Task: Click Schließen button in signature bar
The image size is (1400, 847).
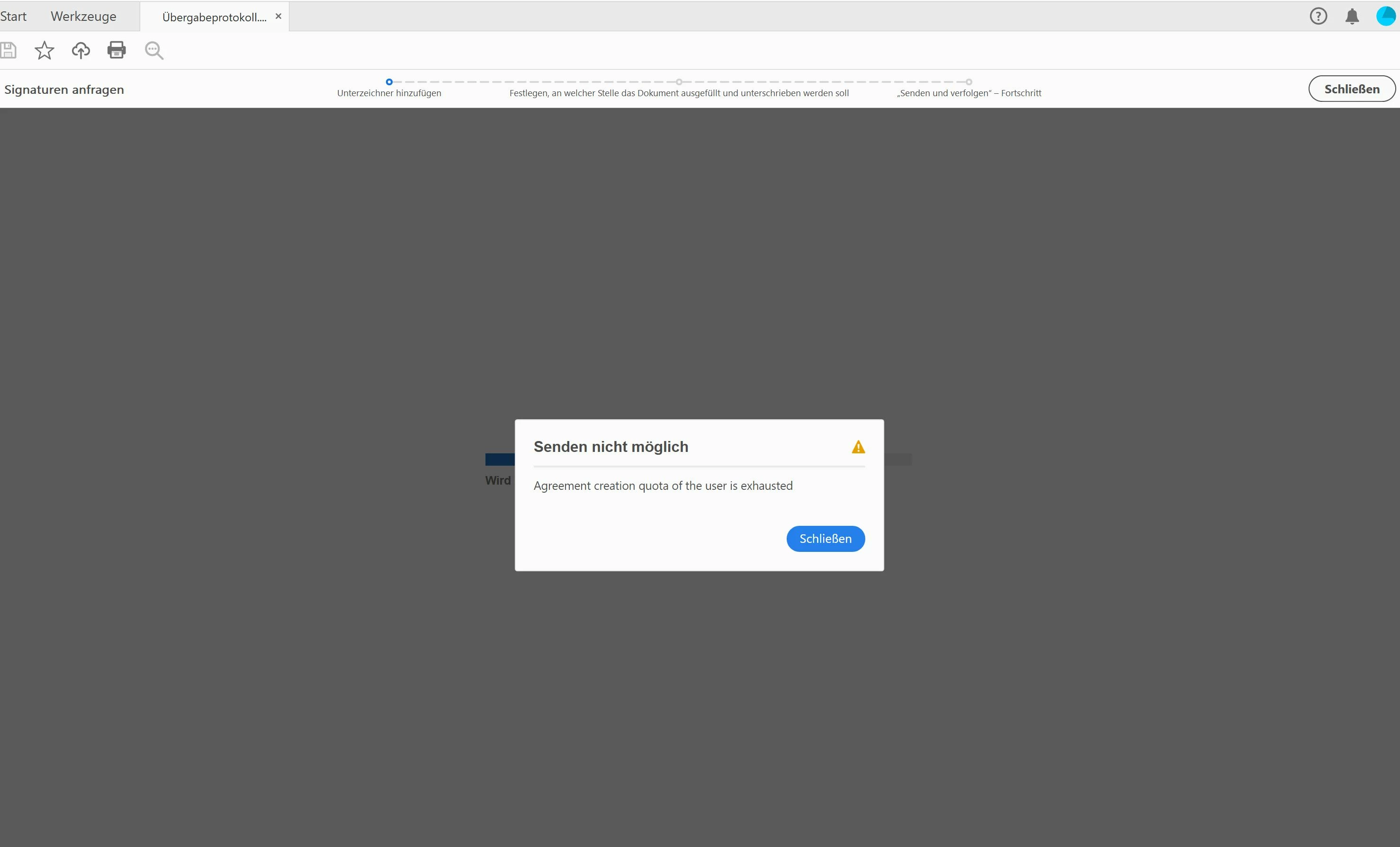Action: click(x=1351, y=89)
